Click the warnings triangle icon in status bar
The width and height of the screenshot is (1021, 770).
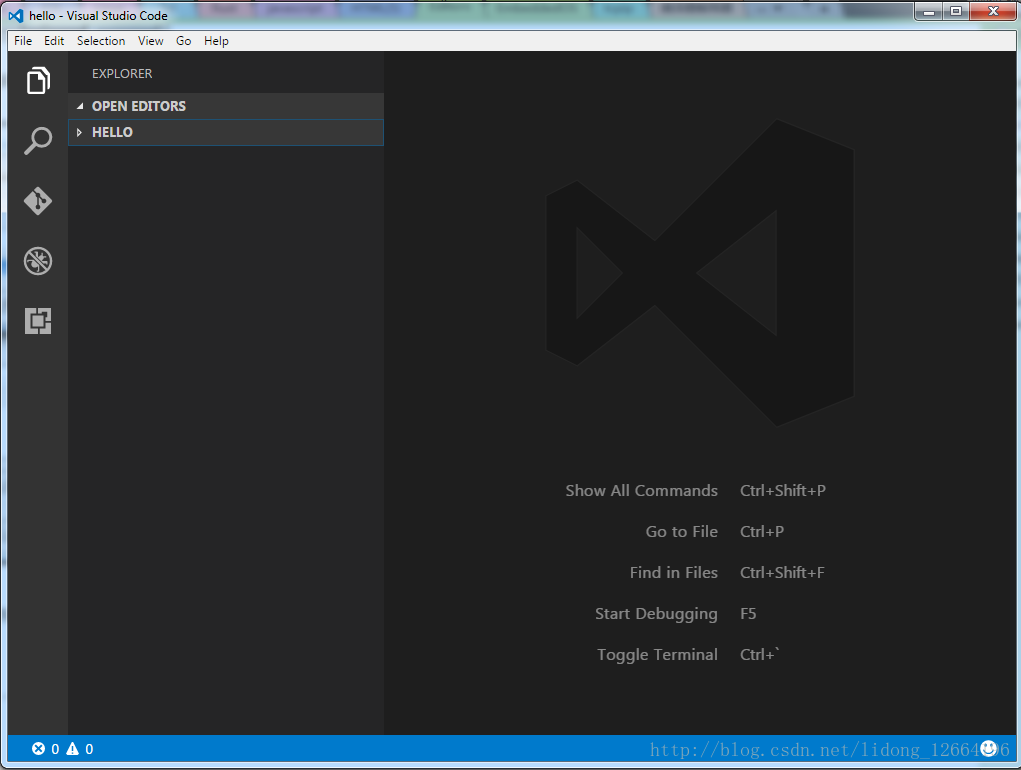72,749
